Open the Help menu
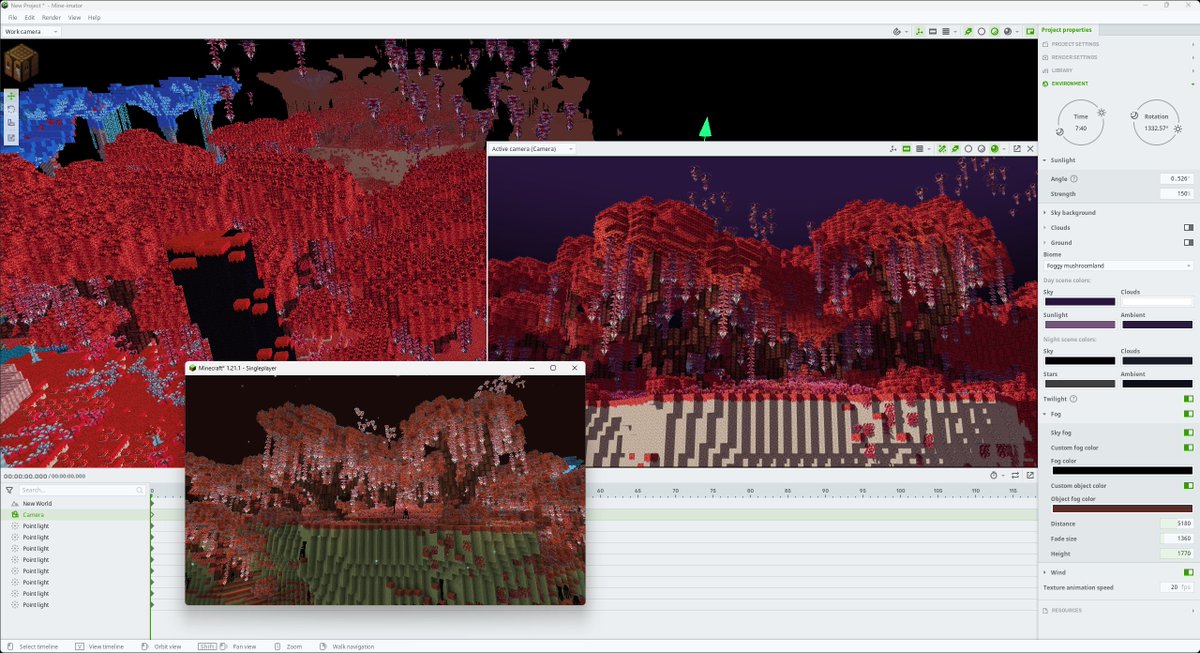The height and width of the screenshot is (653, 1200). [x=94, y=18]
